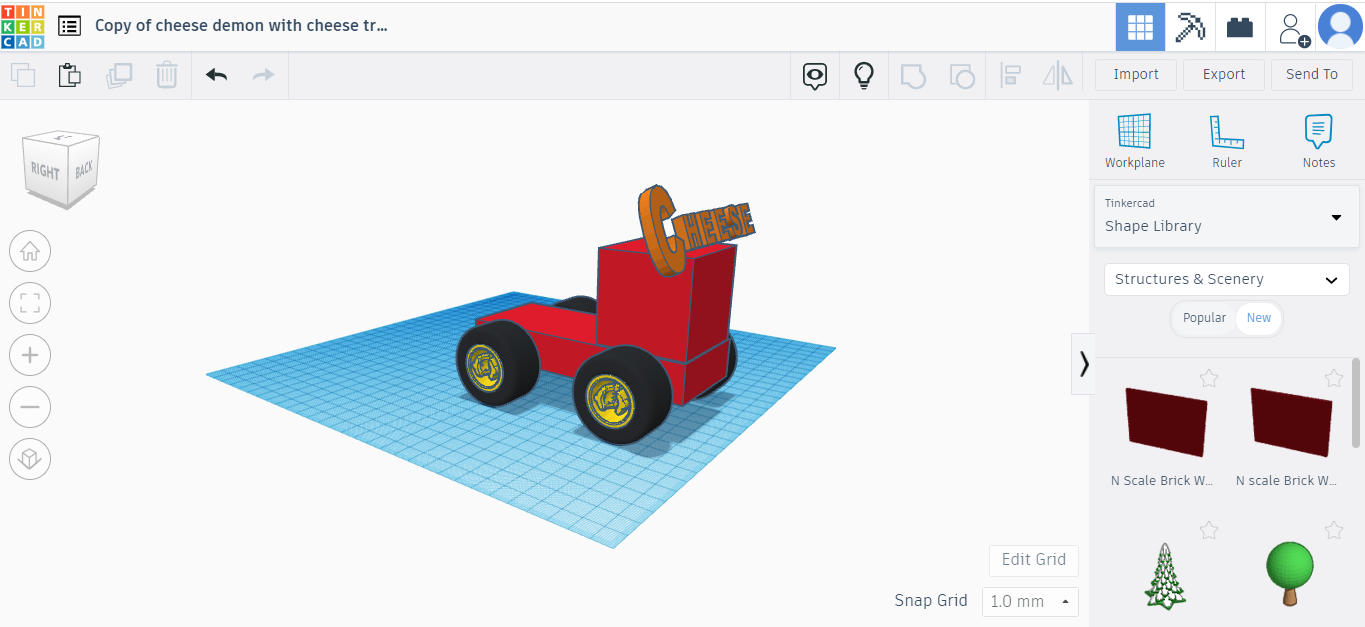
Task: Select the Ruler tool
Action: coord(1227,141)
